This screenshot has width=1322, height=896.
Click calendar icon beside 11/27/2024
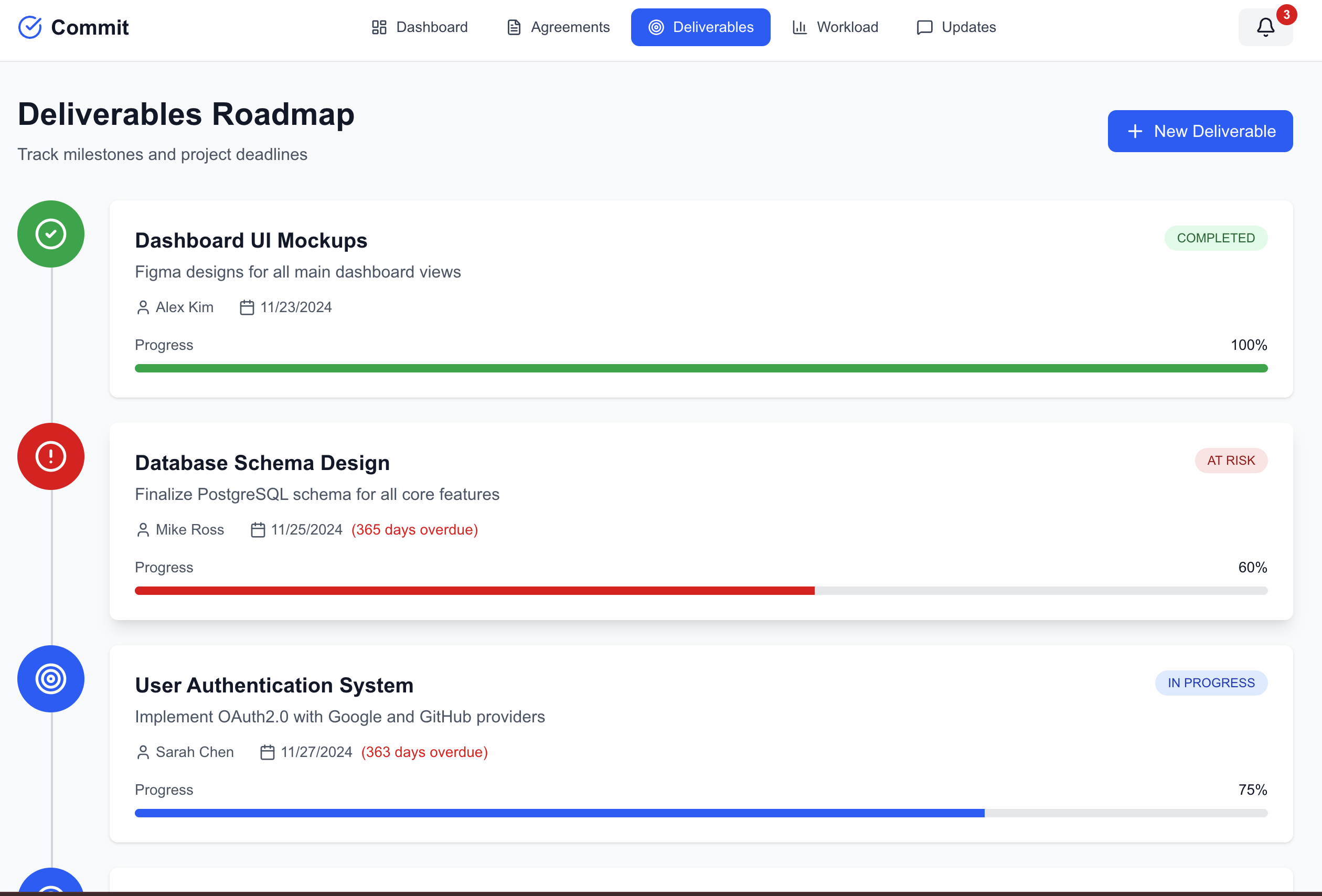click(267, 752)
